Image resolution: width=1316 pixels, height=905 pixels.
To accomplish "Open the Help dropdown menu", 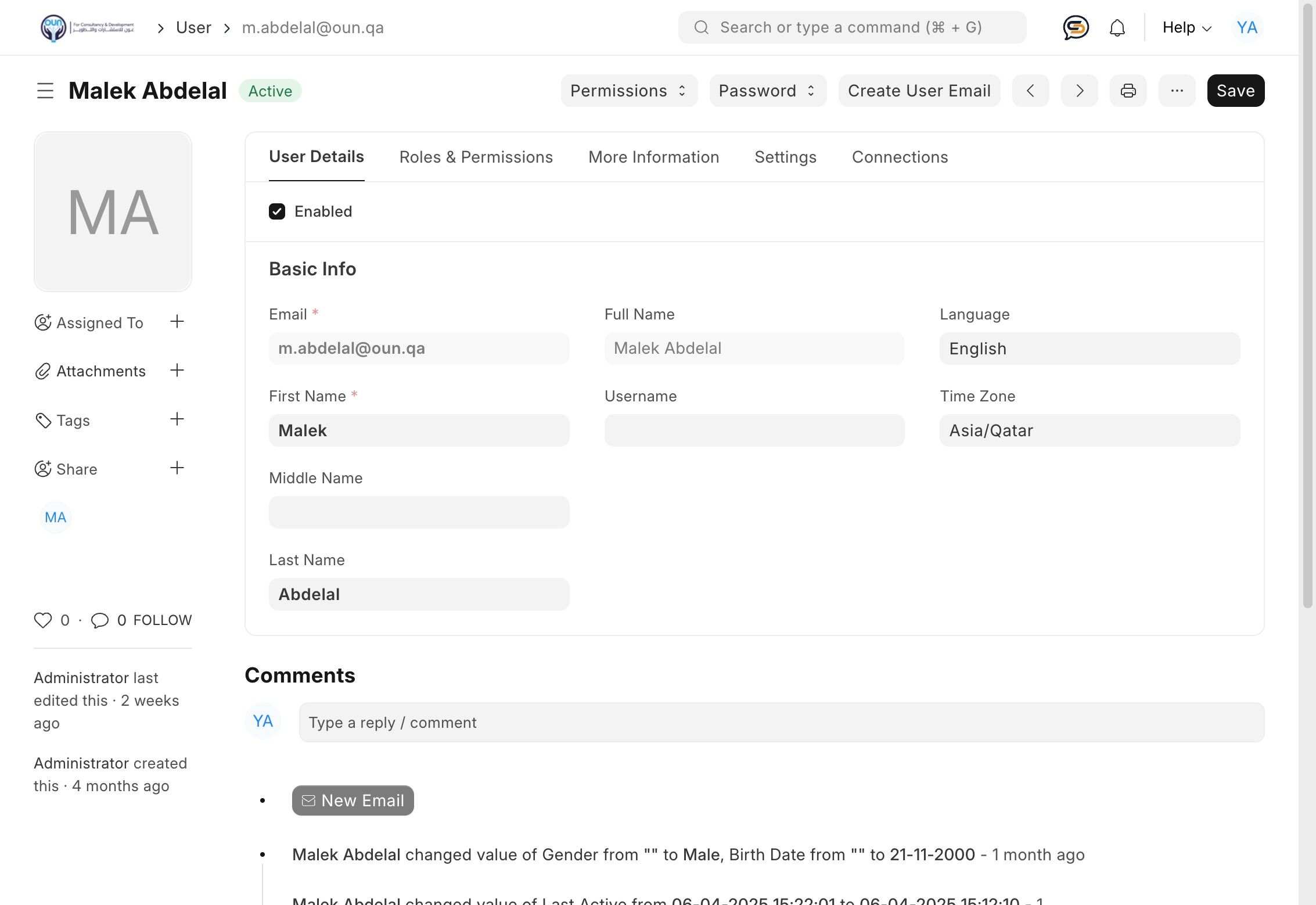I will (1186, 27).
